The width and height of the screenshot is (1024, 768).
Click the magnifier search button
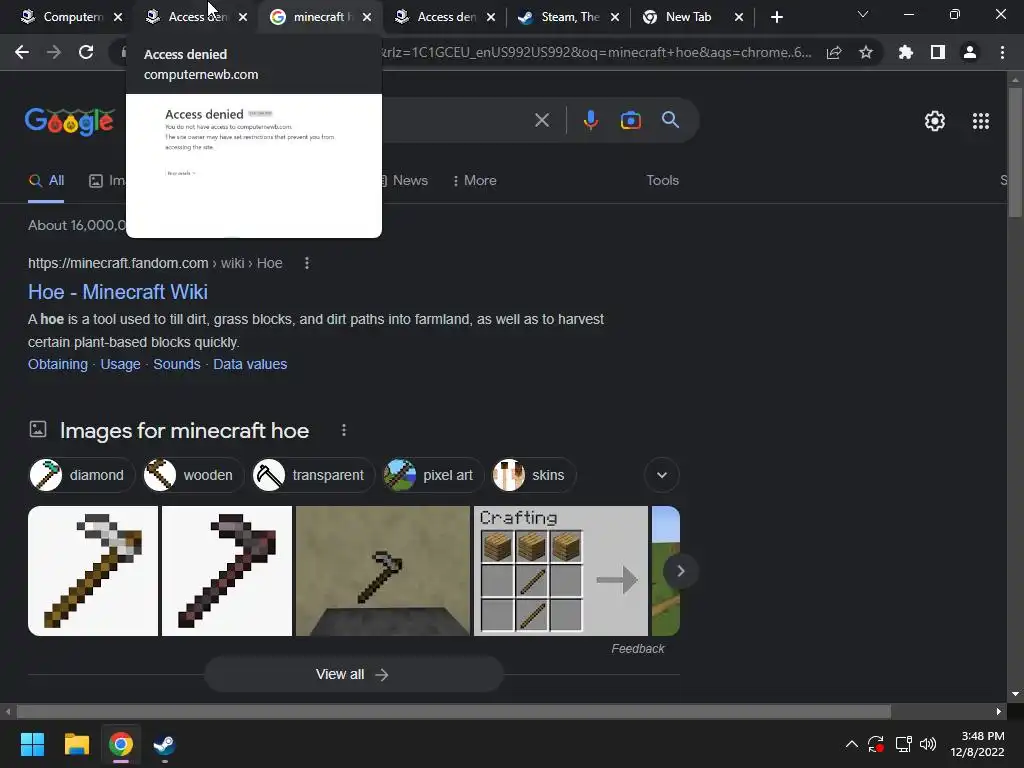click(x=671, y=120)
